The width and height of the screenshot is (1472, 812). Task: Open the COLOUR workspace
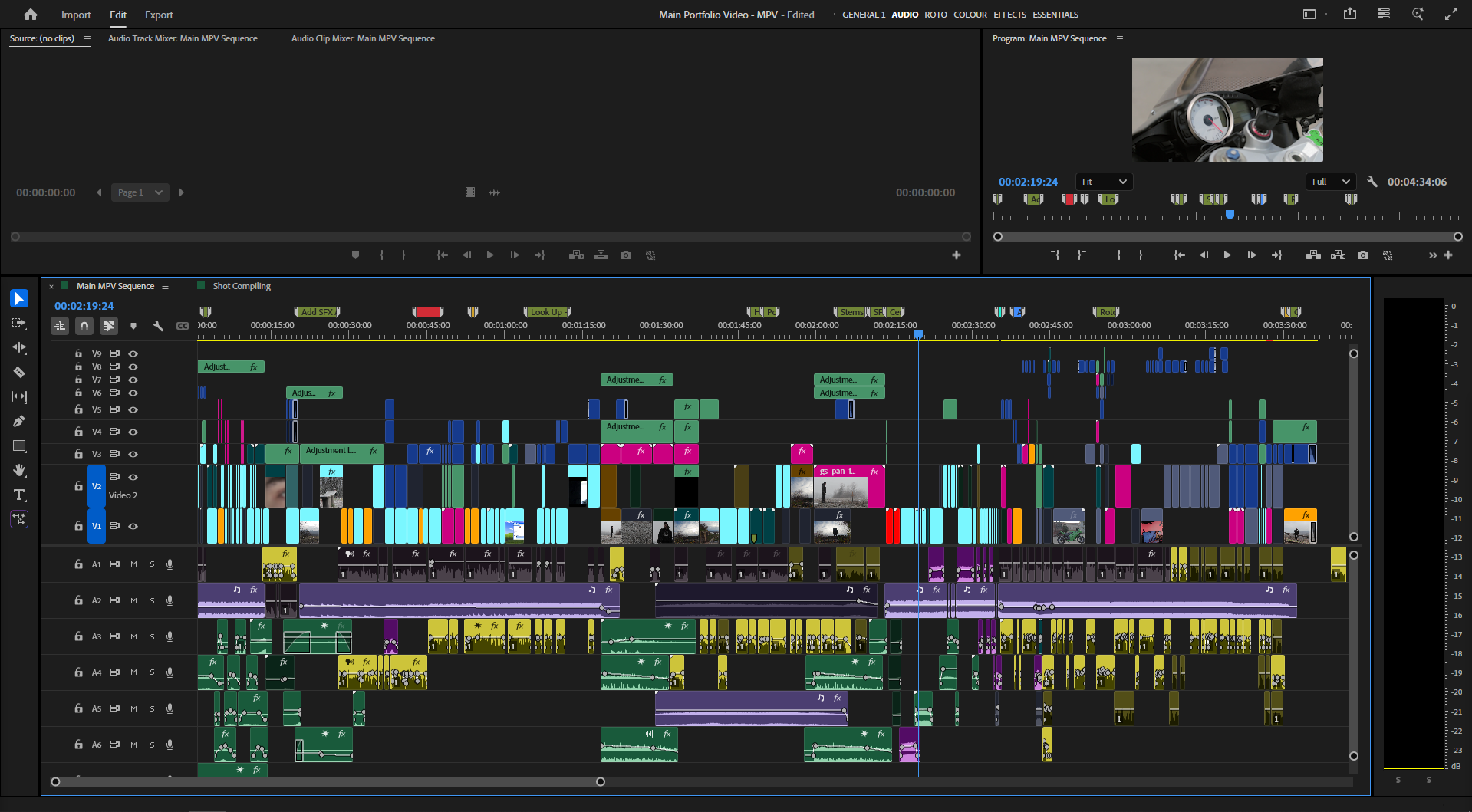point(969,14)
